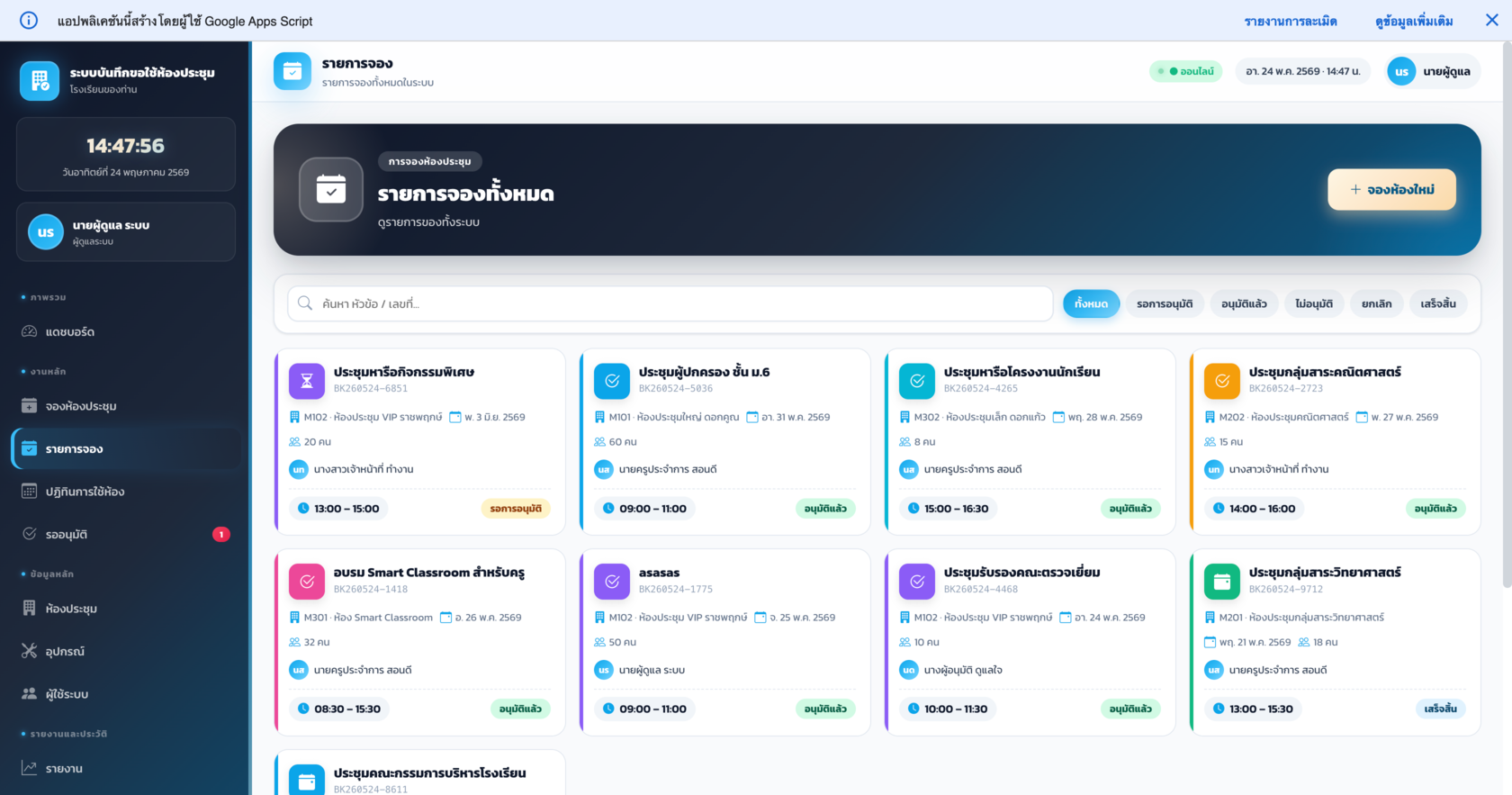Click เสร็จสิ้น badge on ประชุมกลุ่มสาระวิทยาศาสตร์ card

click(1440, 709)
